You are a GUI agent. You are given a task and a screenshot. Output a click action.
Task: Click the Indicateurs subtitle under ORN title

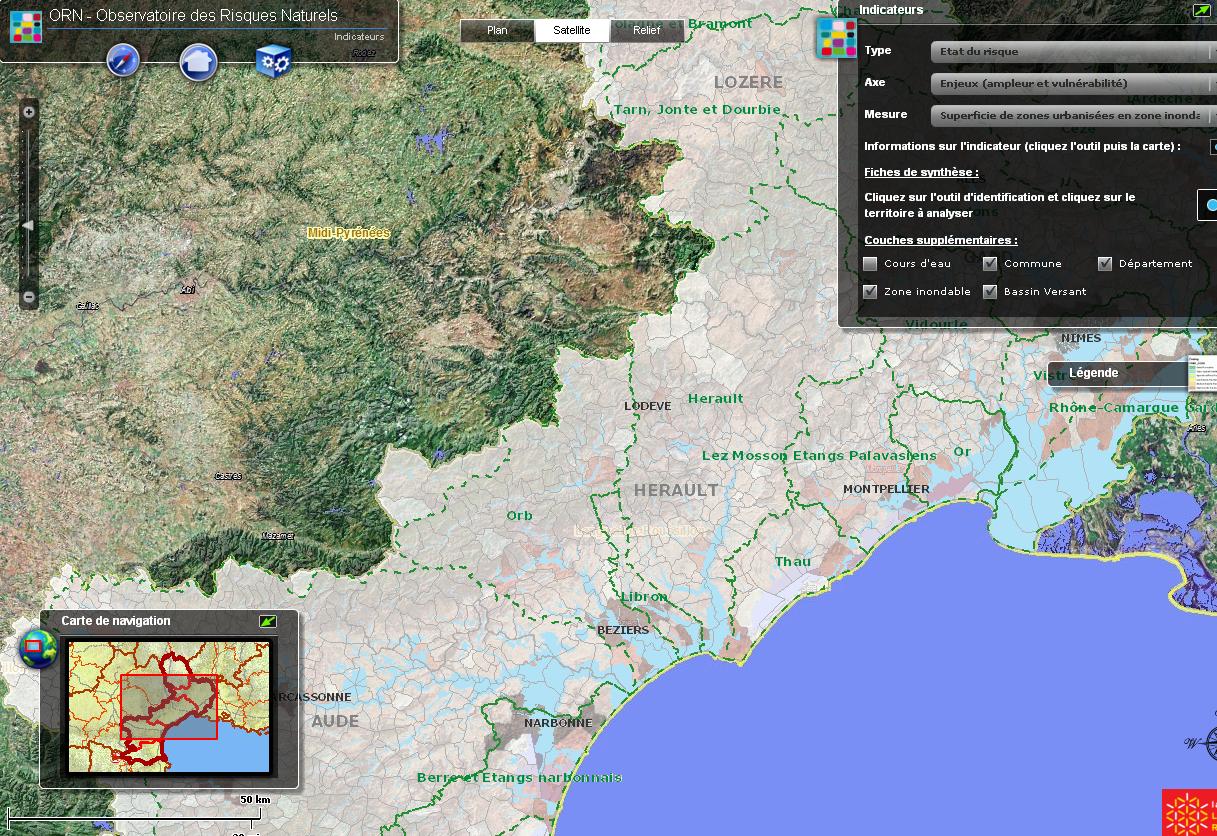click(359, 37)
